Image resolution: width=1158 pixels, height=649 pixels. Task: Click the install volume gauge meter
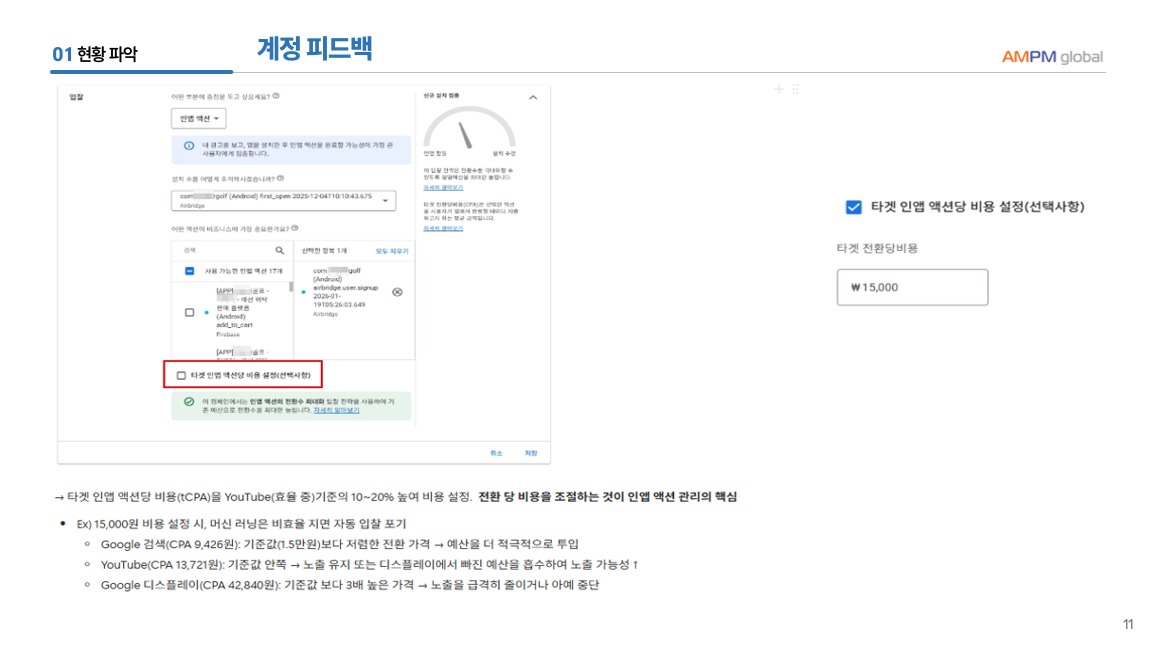click(x=469, y=132)
